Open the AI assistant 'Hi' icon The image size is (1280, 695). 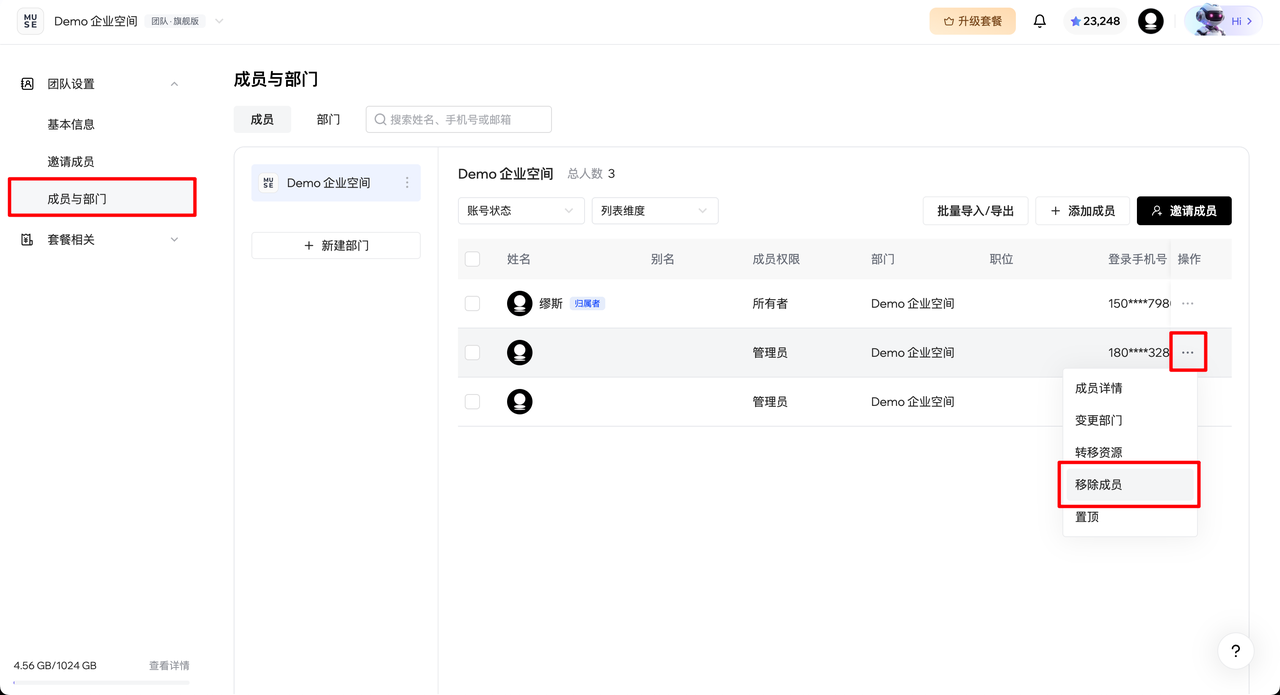(x=1222, y=20)
